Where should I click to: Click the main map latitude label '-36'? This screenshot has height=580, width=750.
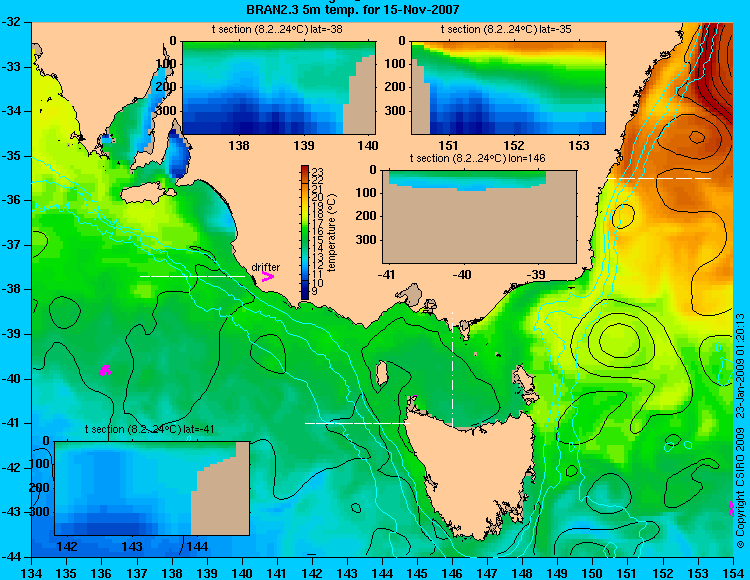tap(11, 200)
